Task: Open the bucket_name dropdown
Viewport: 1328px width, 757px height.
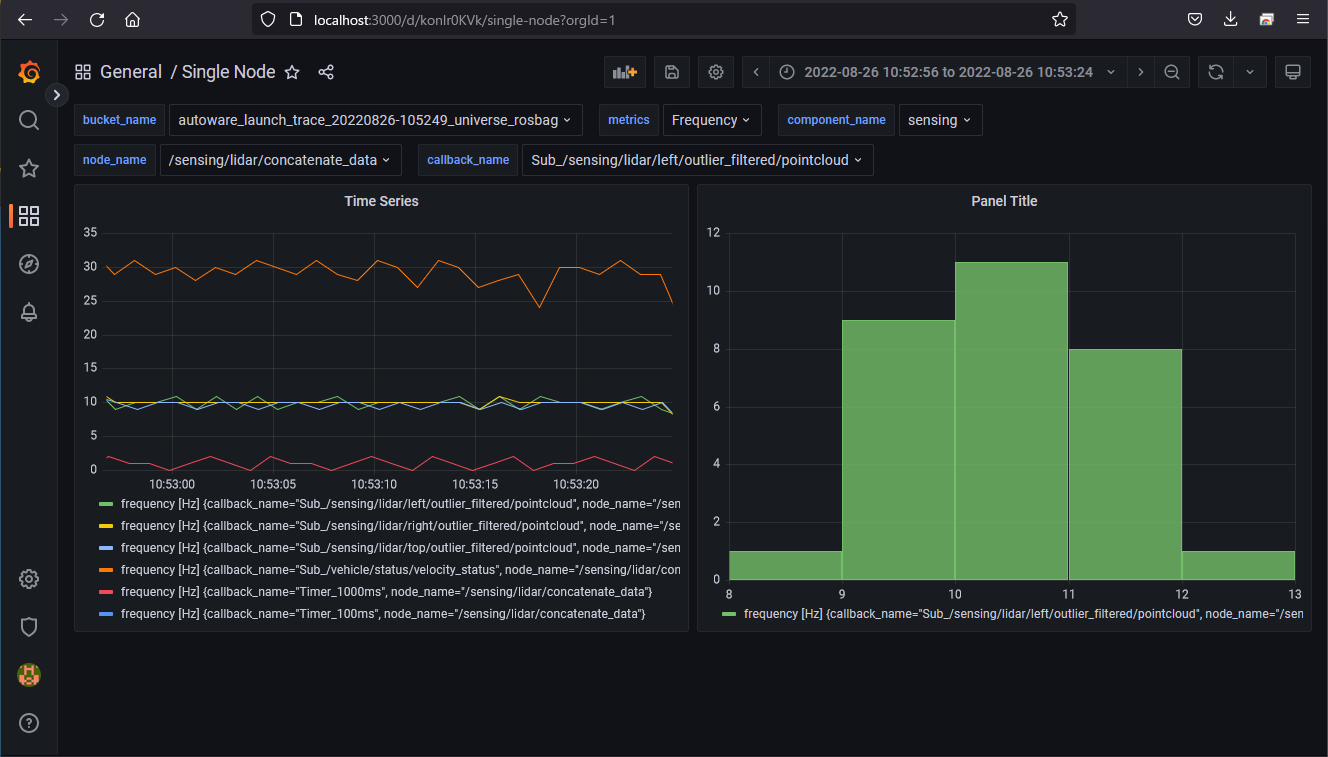Action: 376,119
